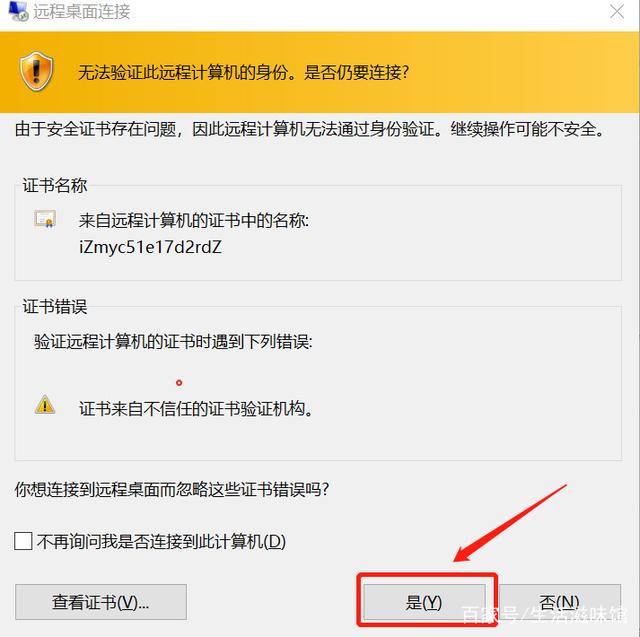Image resolution: width=640 pixels, height=637 pixels.
Task: Close the dialog with the X button
Action: pyautogui.click(x=617, y=11)
